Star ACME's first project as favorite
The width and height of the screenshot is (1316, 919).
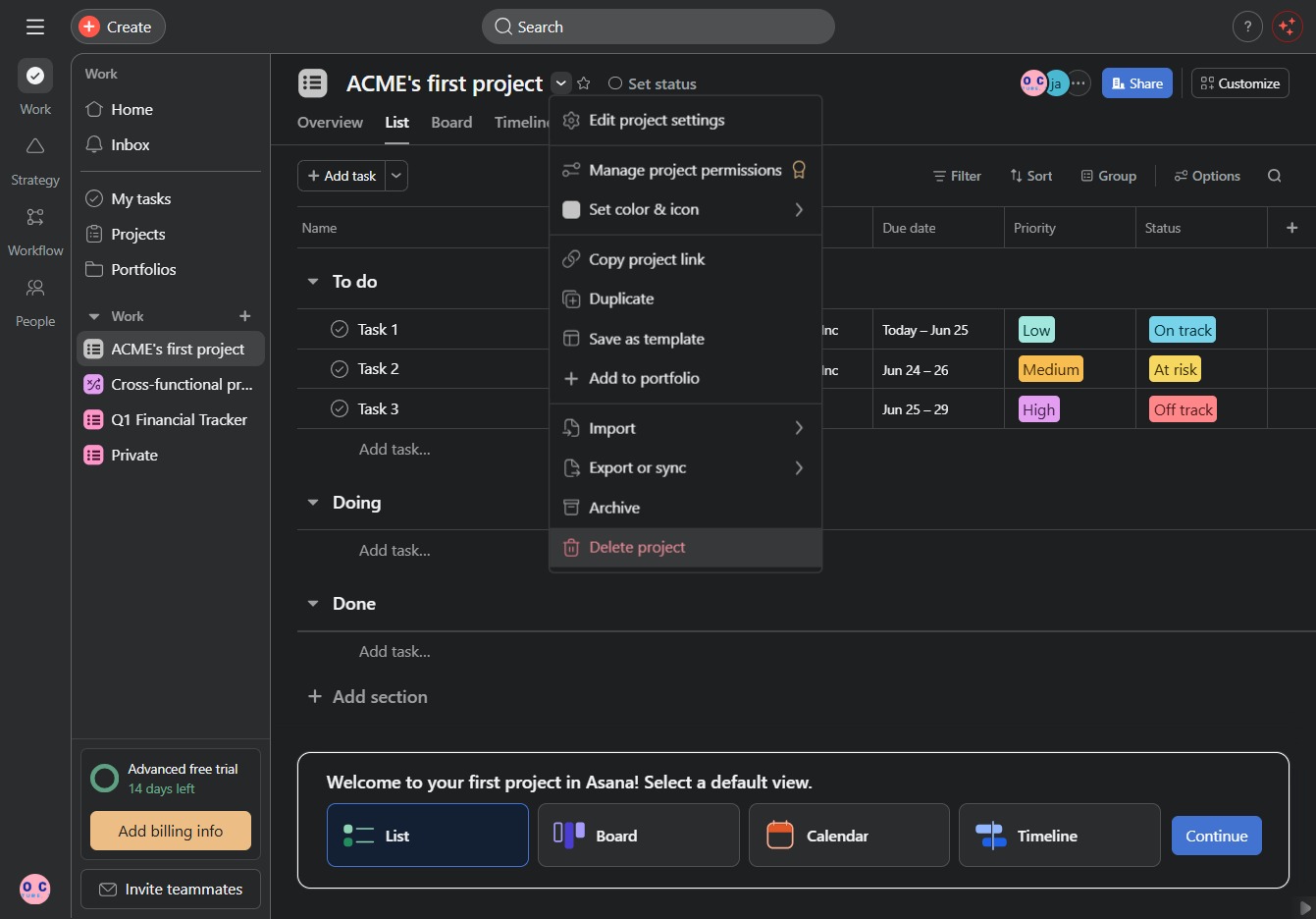point(584,83)
